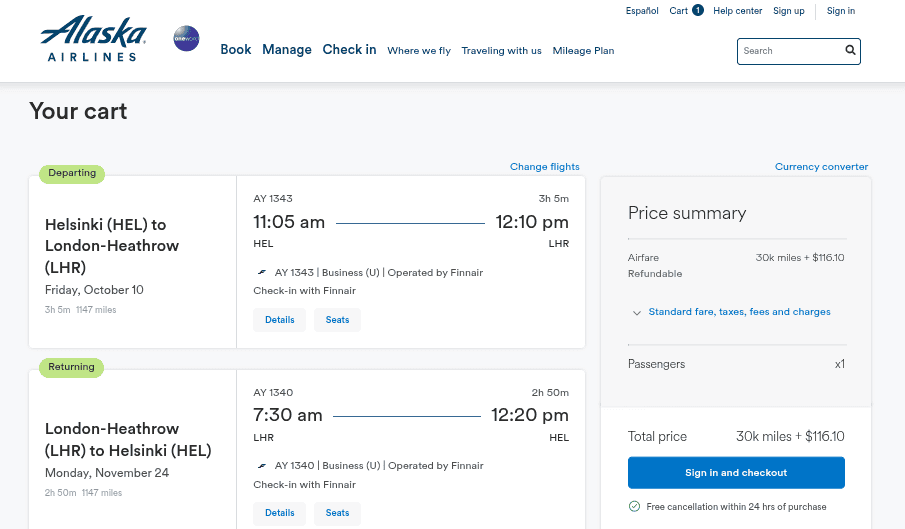Open the Manage menu
The width and height of the screenshot is (905, 529).
point(287,50)
